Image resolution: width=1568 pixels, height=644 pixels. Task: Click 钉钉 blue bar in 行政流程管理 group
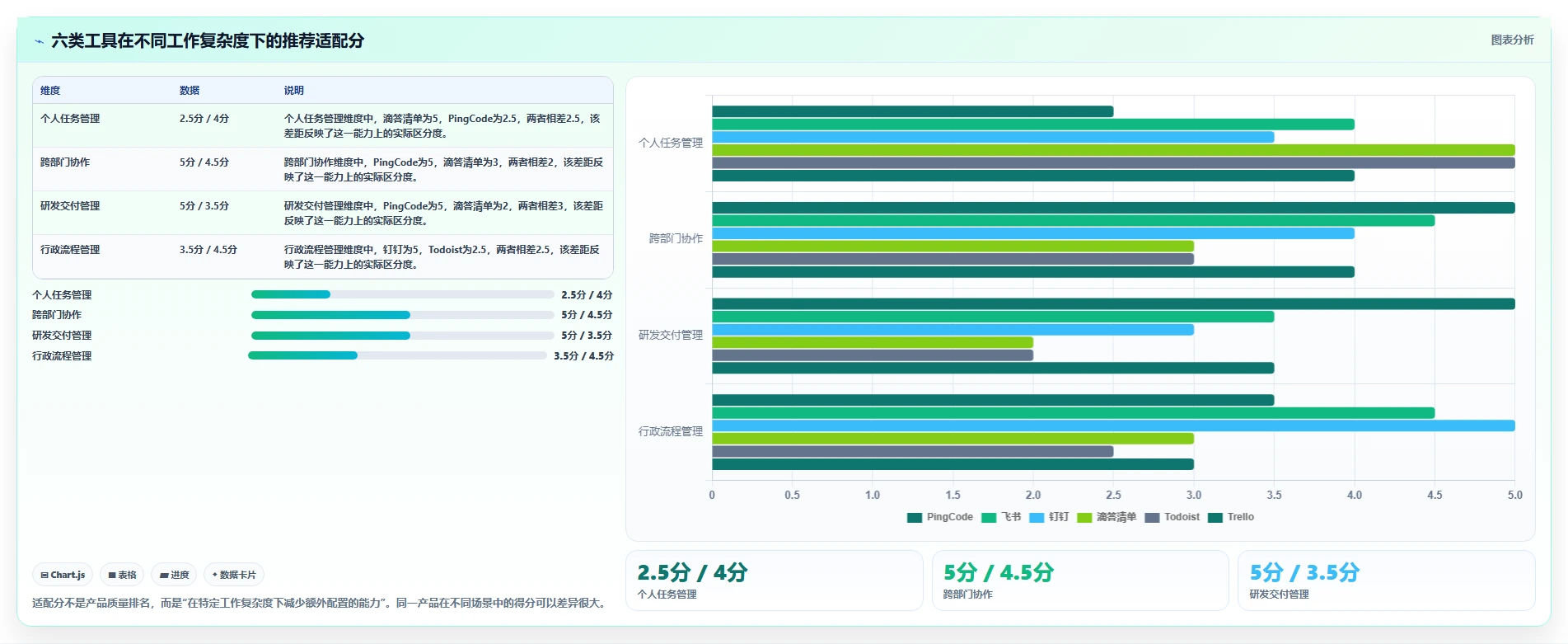point(1113,426)
